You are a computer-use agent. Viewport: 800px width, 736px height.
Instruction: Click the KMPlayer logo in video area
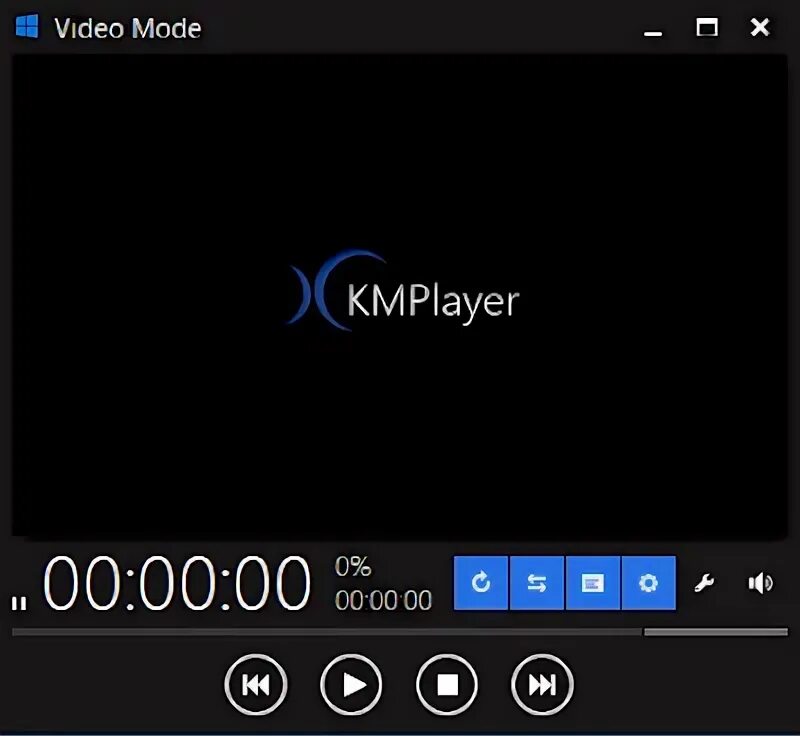(403, 291)
